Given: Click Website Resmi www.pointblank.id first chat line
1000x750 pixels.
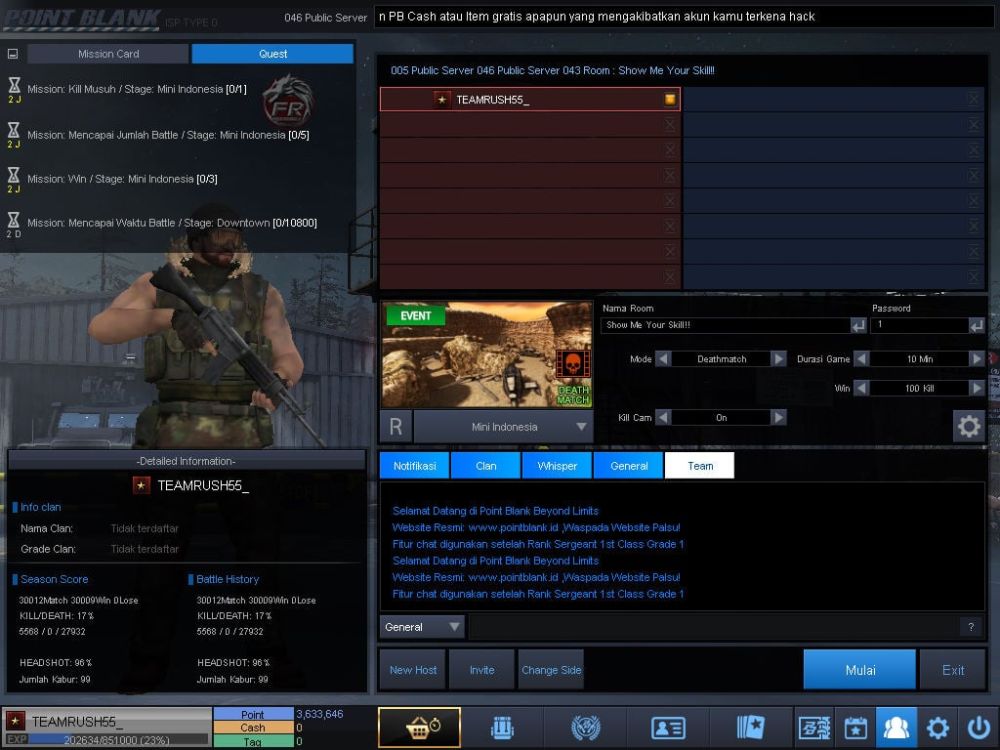Looking at the screenshot, I should tap(536, 527).
